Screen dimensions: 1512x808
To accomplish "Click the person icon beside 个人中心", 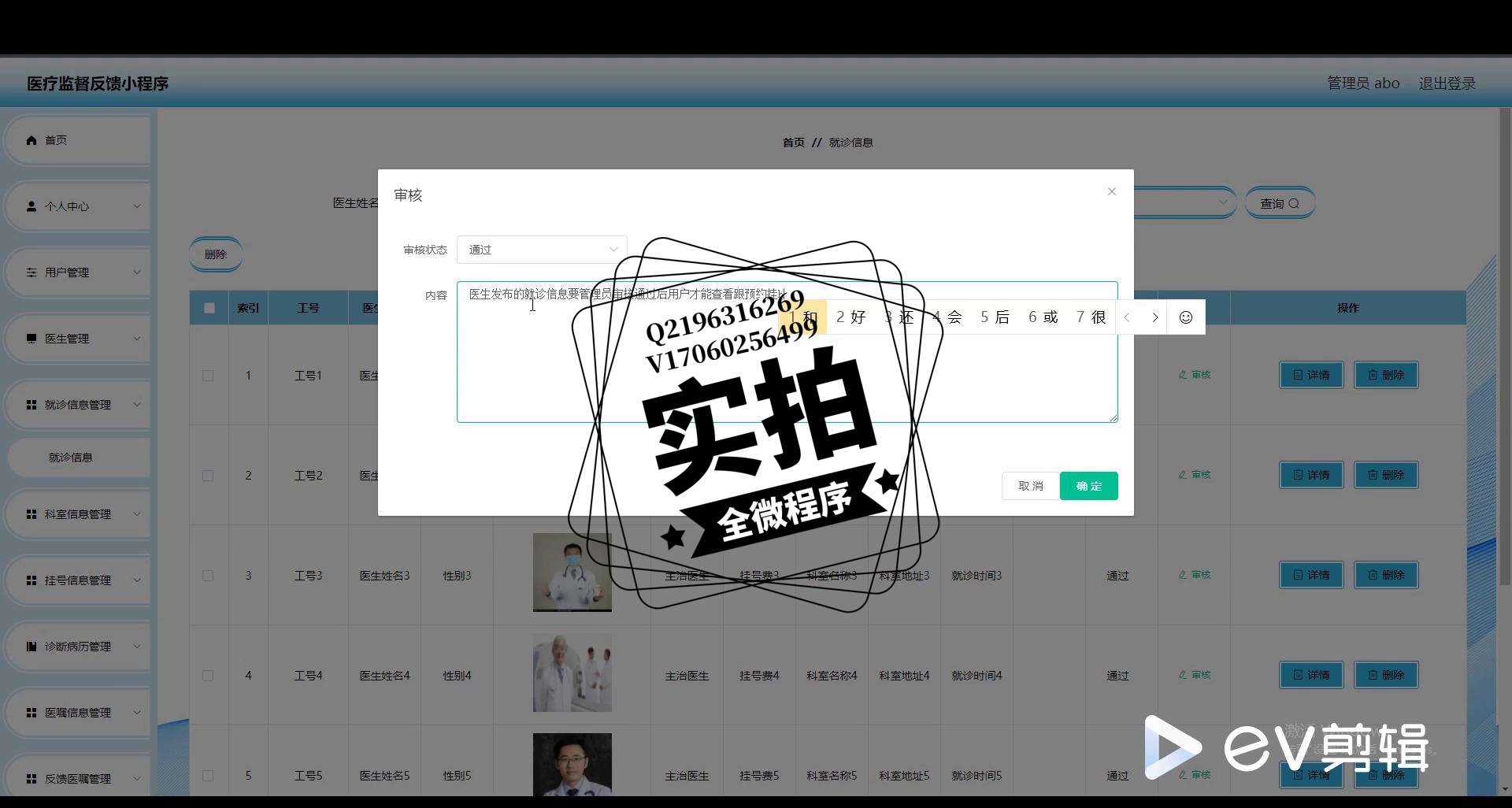I will pyautogui.click(x=31, y=206).
